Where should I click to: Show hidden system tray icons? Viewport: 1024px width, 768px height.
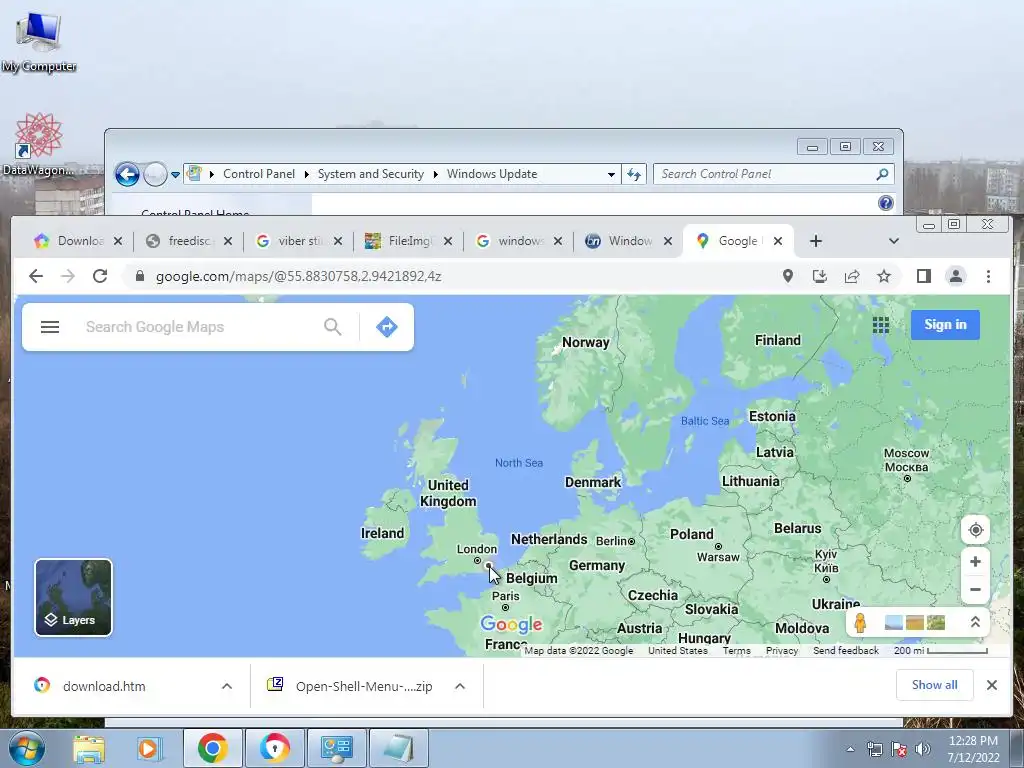click(x=850, y=749)
